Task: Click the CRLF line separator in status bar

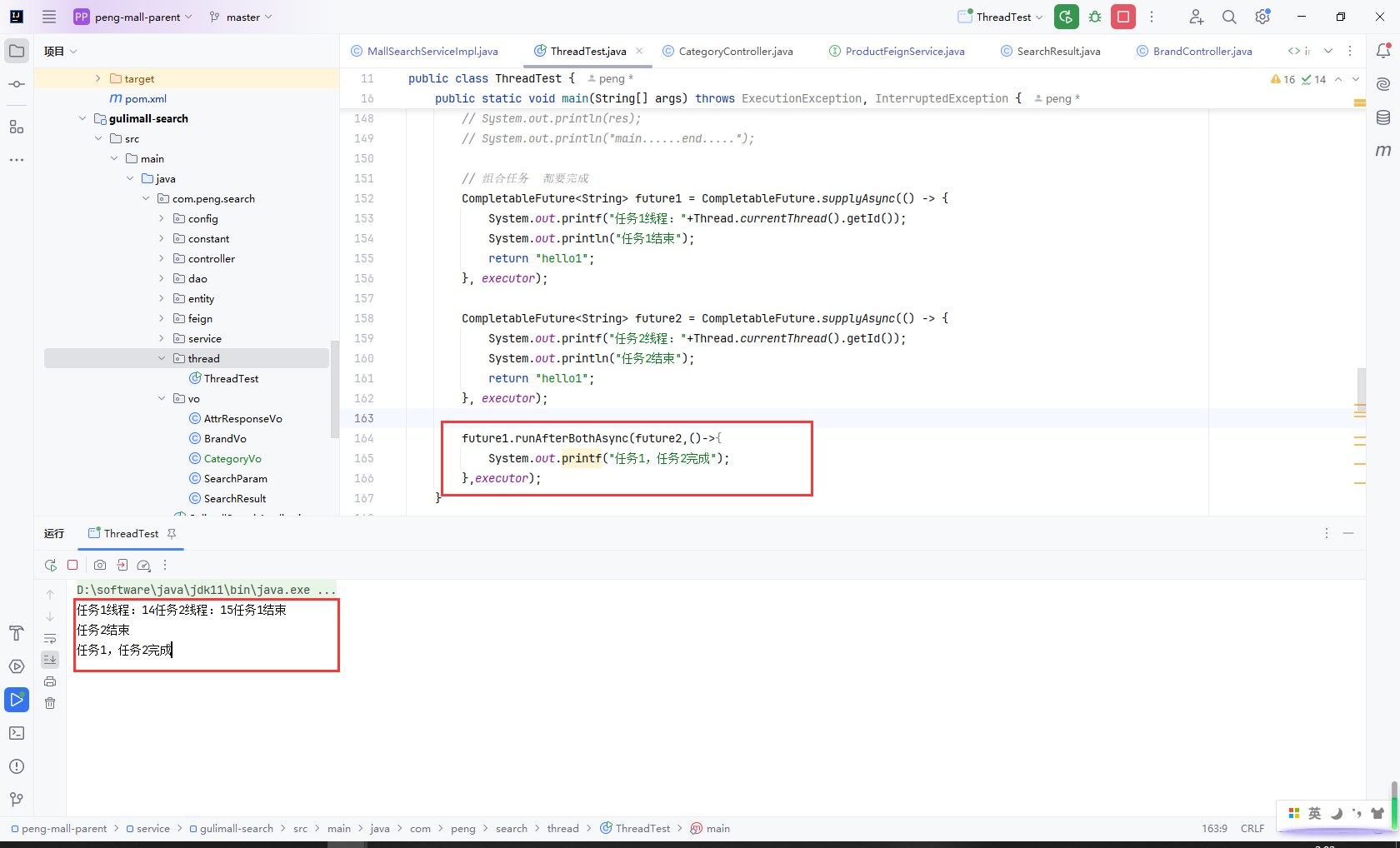Action: click(1252, 828)
